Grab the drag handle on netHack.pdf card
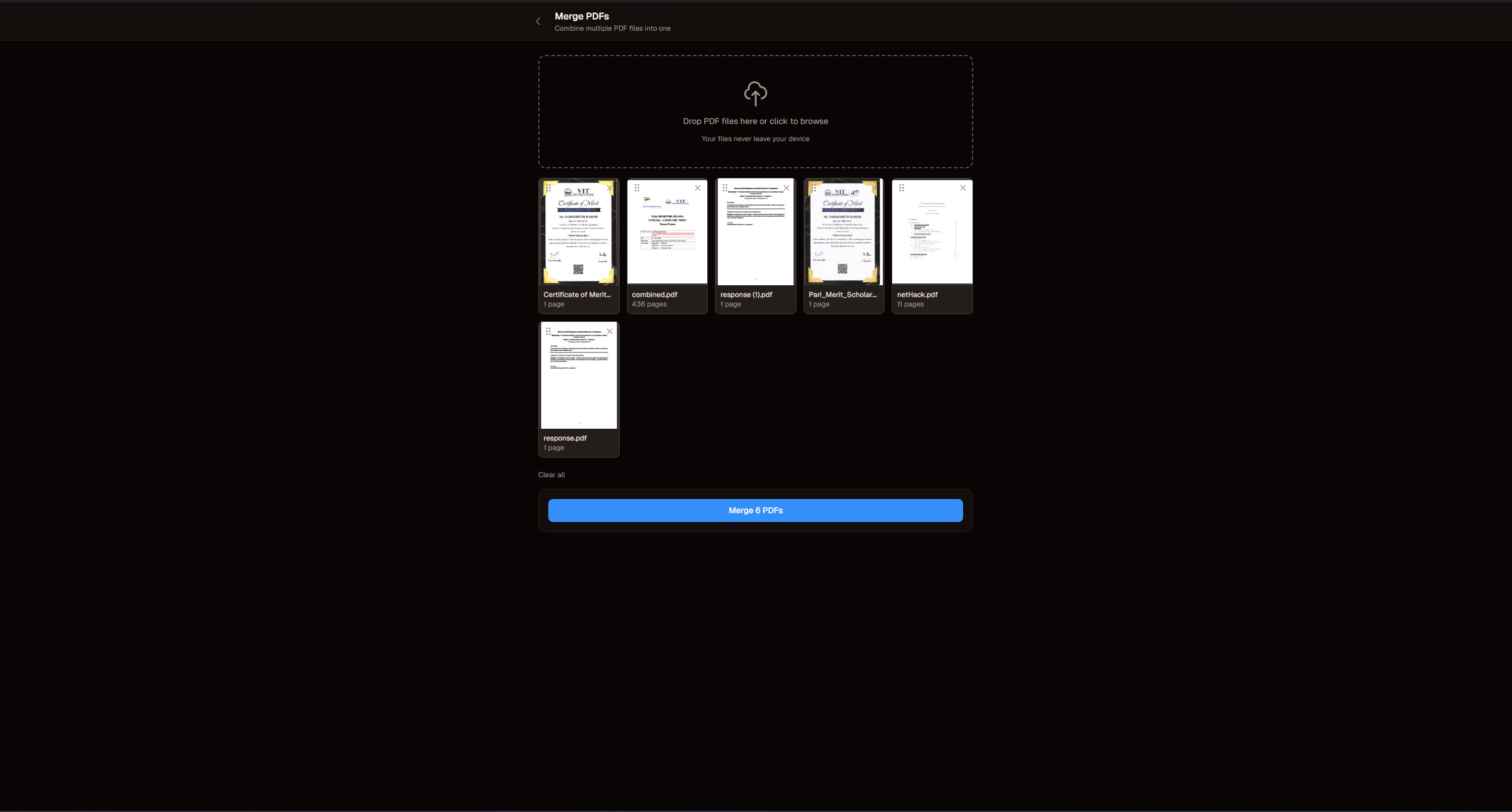 pos(902,188)
